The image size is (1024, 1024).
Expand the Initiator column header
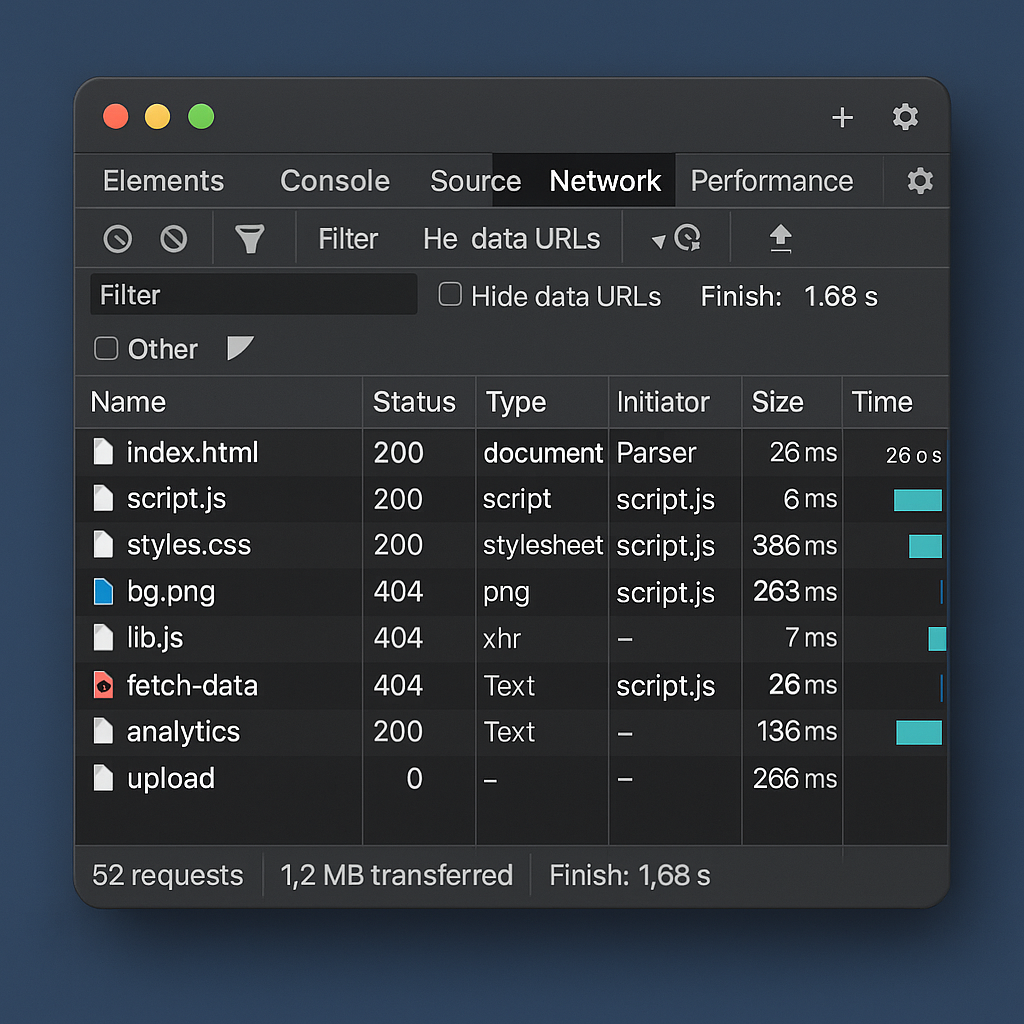click(x=663, y=402)
